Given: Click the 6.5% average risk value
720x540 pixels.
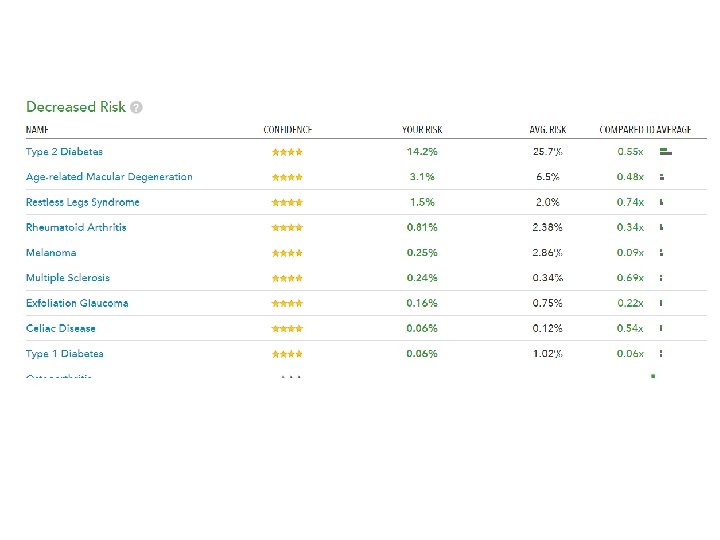Looking at the screenshot, I should coord(548,177).
